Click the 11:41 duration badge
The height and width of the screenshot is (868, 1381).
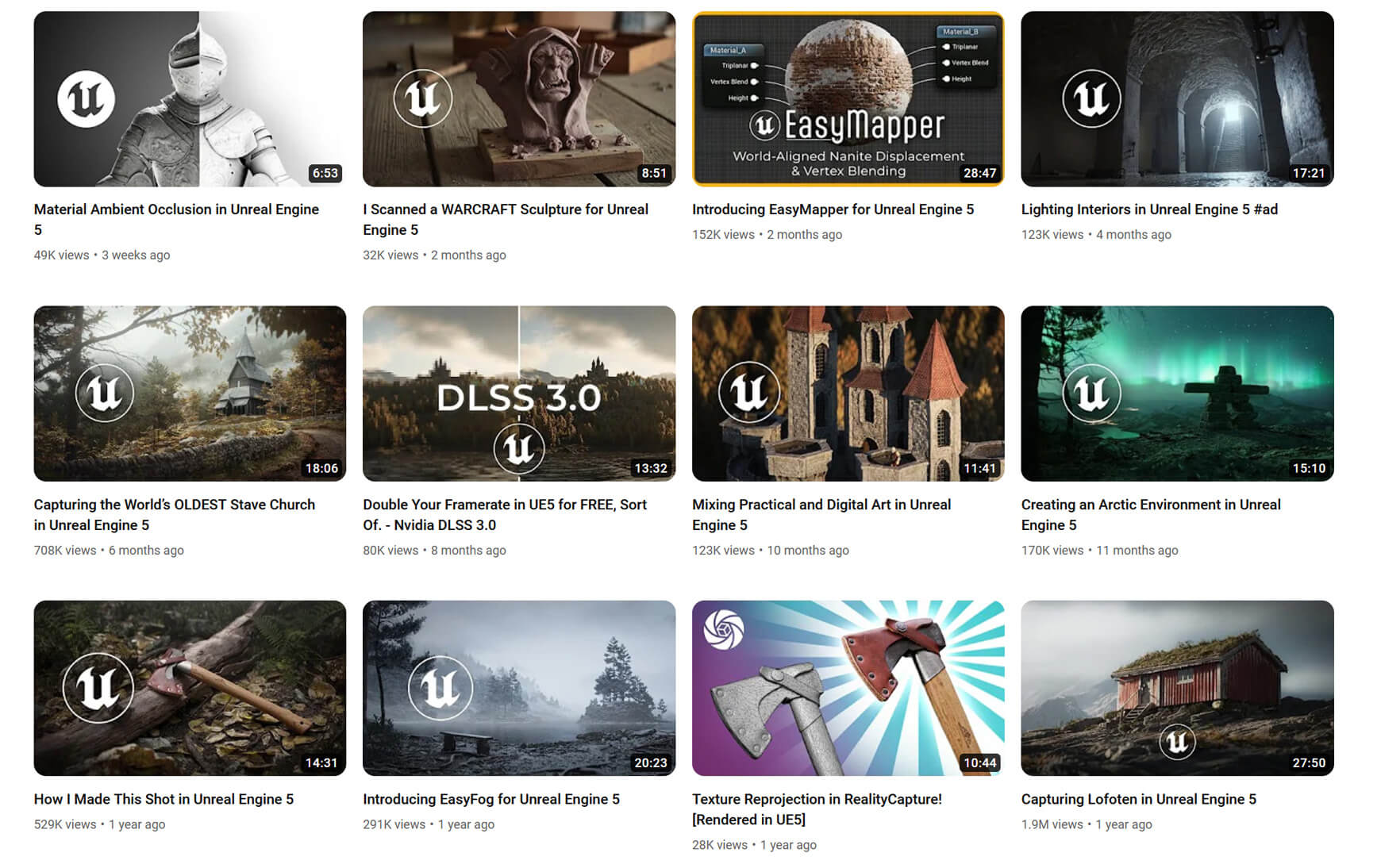point(979,468)
